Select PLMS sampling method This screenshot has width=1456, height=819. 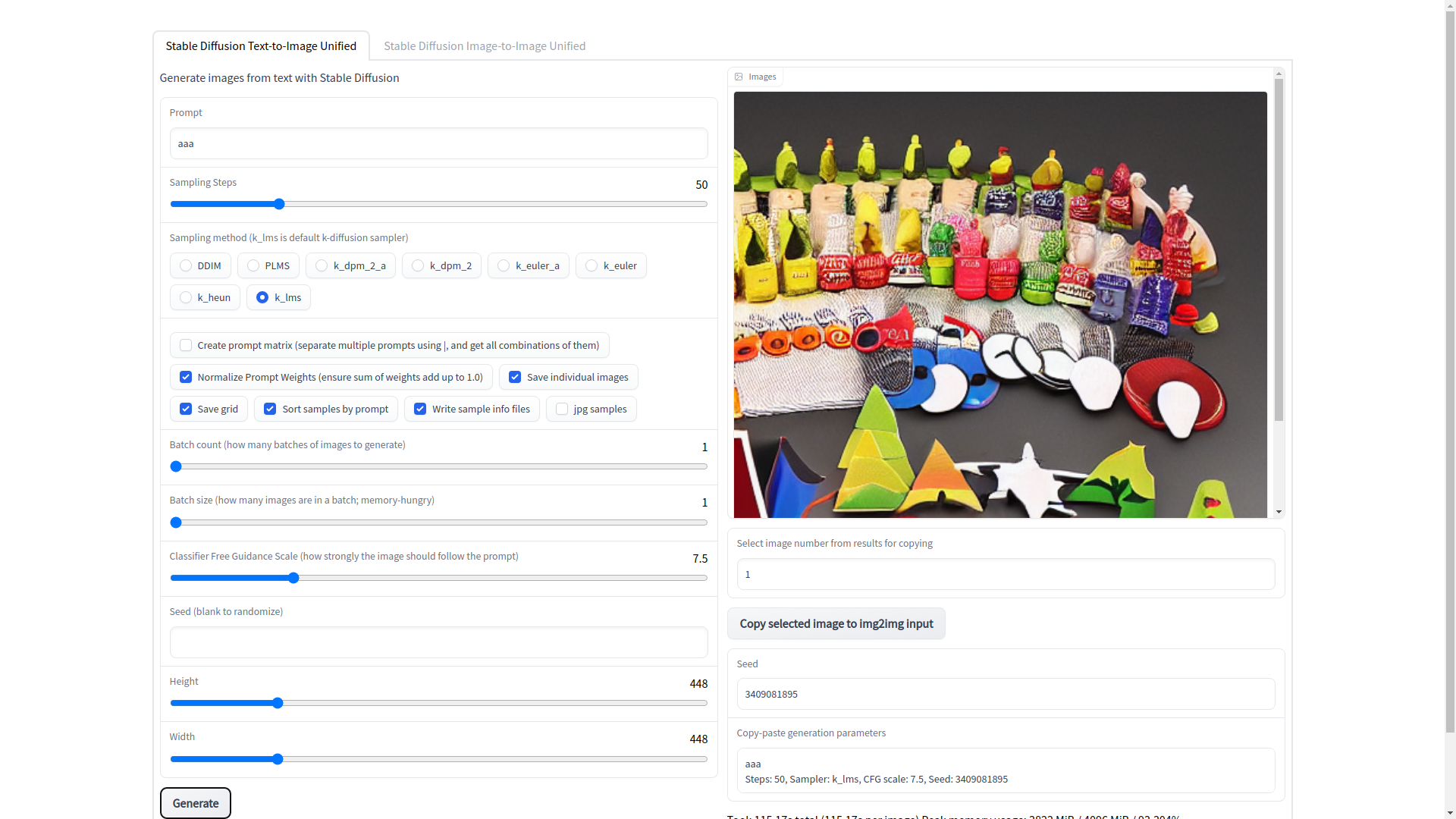[253, 265]
